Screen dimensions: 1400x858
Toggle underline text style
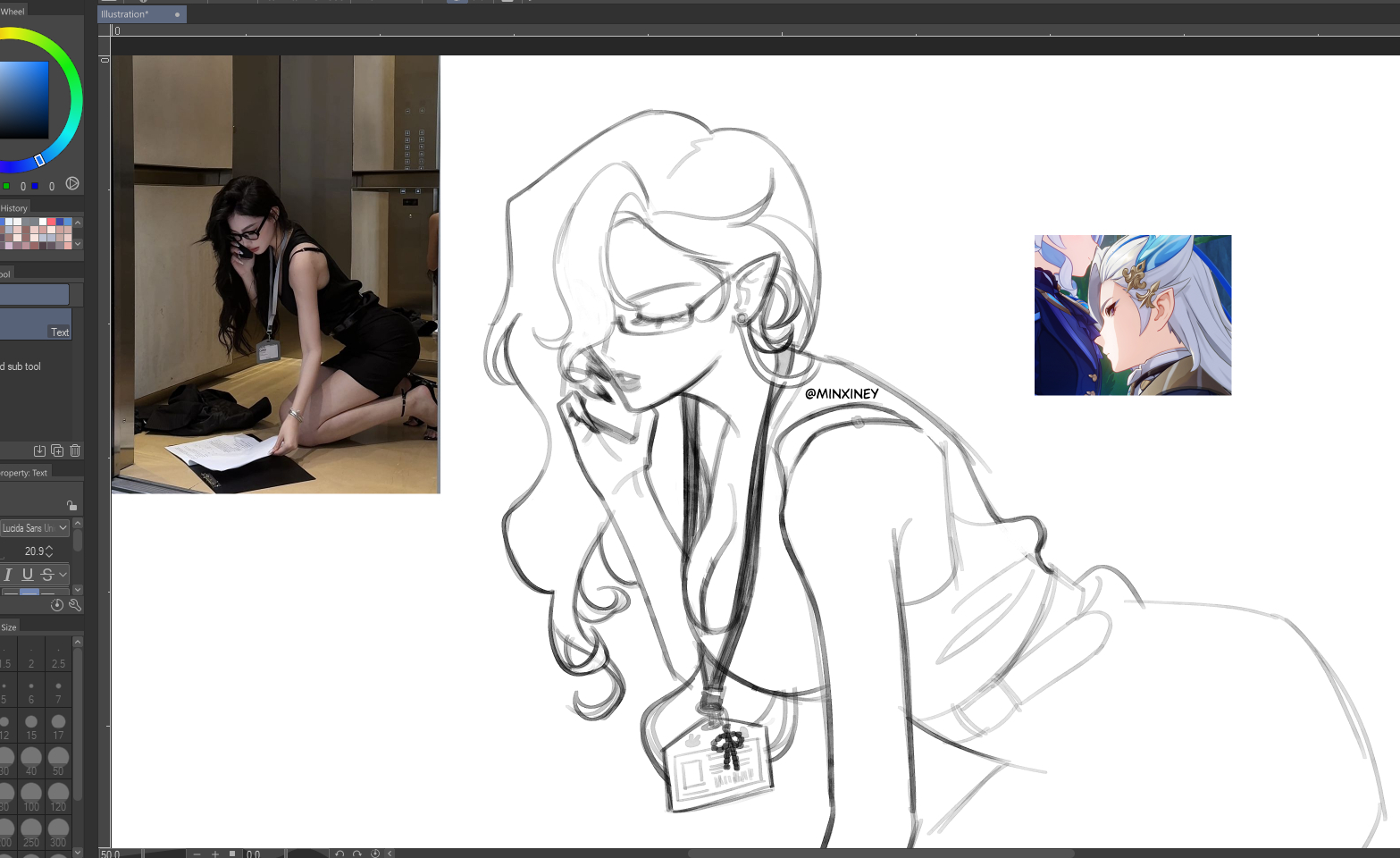coord(28,575)
